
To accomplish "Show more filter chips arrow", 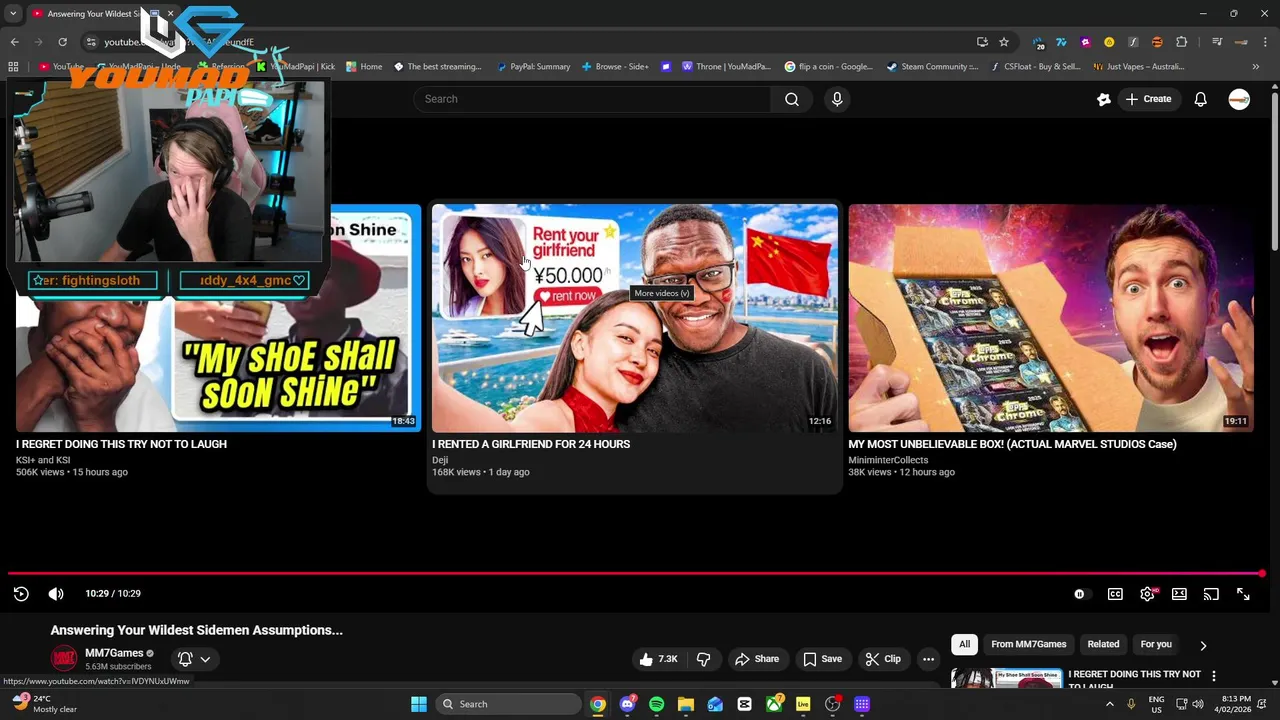I will point(1203,645).
